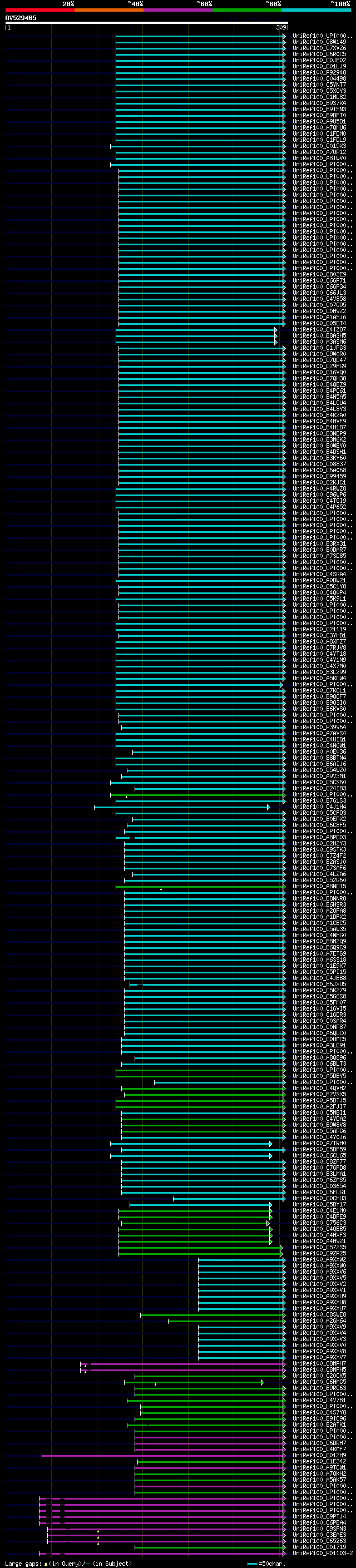356x1568 pixels.
Task: Click label UniRef100_Q5K9L1
Action: coord(319,598)
